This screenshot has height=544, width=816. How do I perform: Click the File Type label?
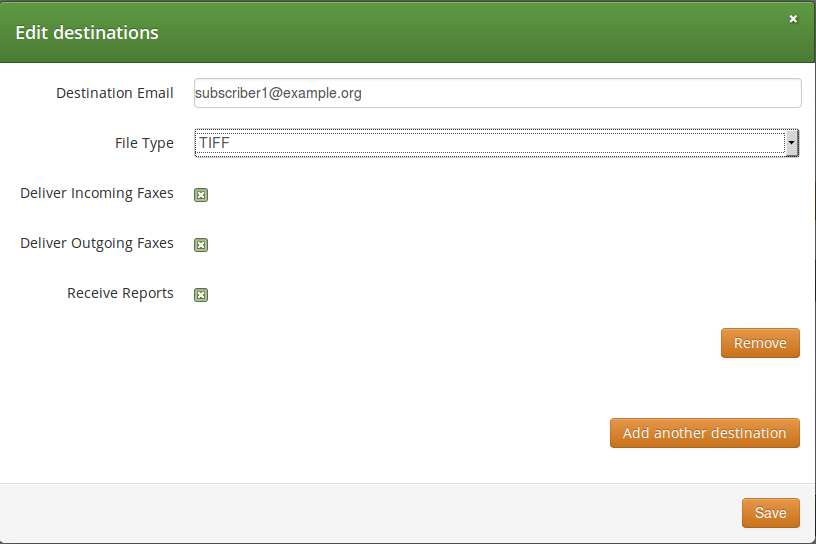tap(144, 143)
